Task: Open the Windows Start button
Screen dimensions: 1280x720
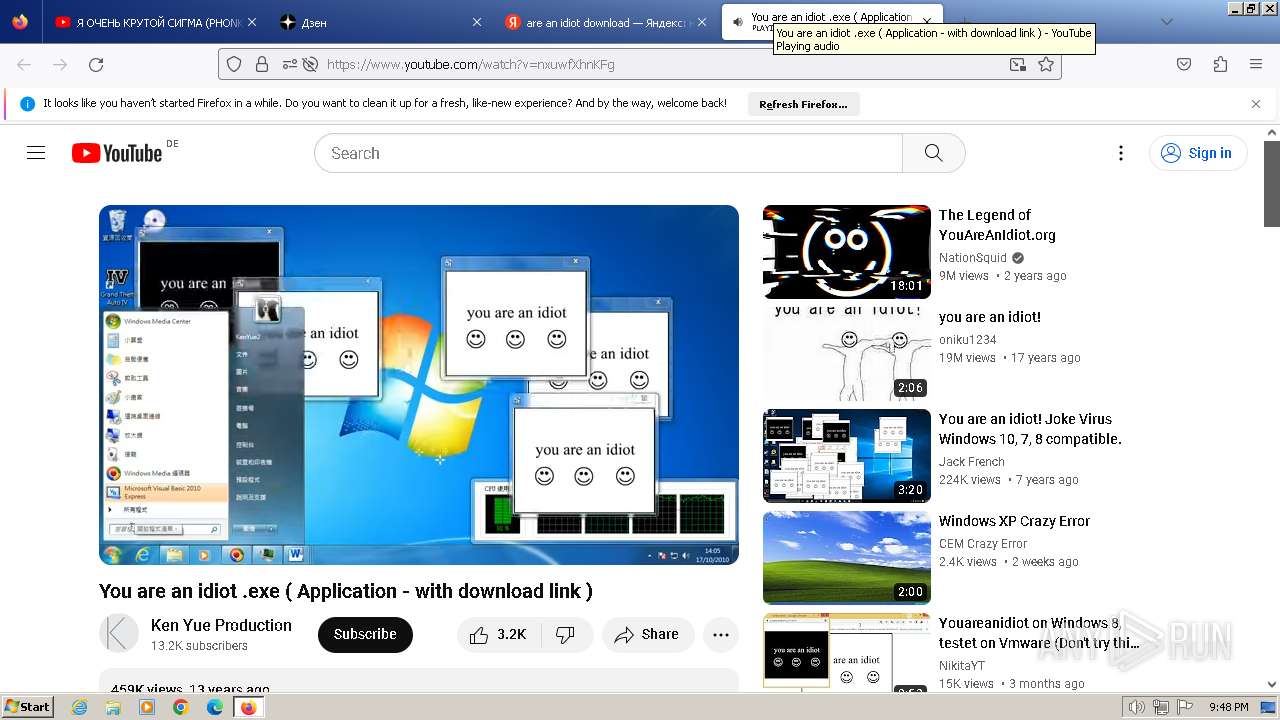Action: point(27,707)
